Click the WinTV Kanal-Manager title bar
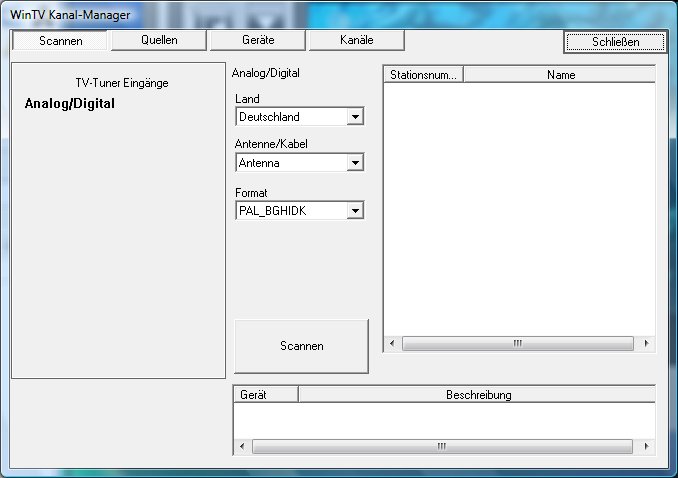The height and width of the screenshot is (478, 678). pyautogui.click(x=339, y=15)
